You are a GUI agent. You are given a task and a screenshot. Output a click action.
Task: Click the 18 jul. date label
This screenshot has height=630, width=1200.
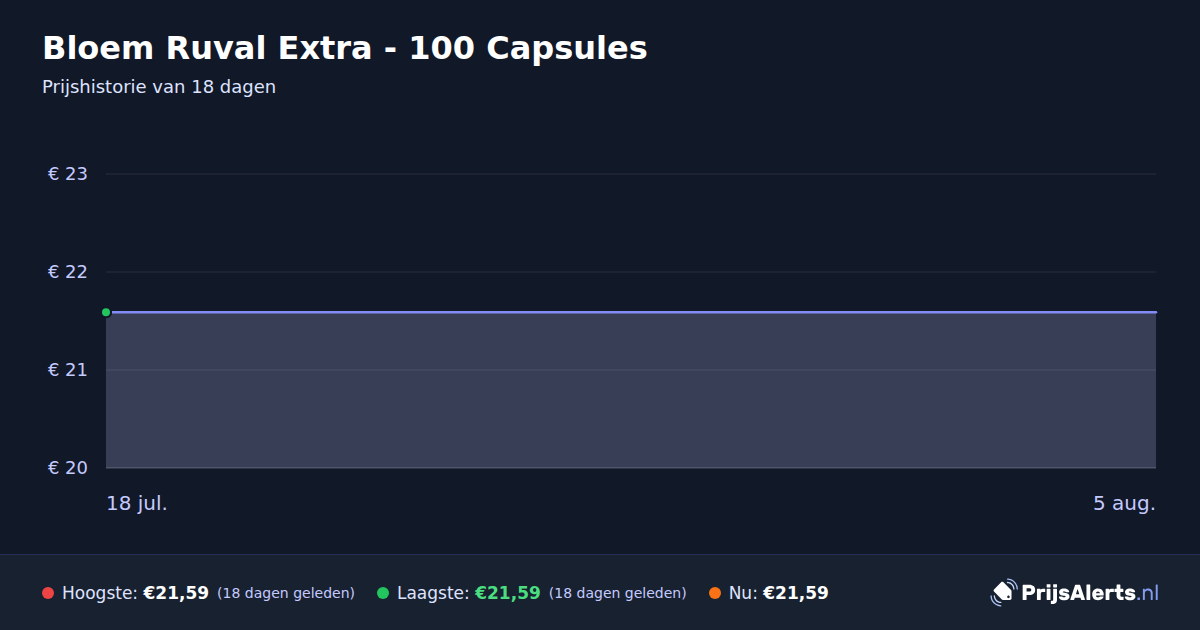[x=137, y=503]
